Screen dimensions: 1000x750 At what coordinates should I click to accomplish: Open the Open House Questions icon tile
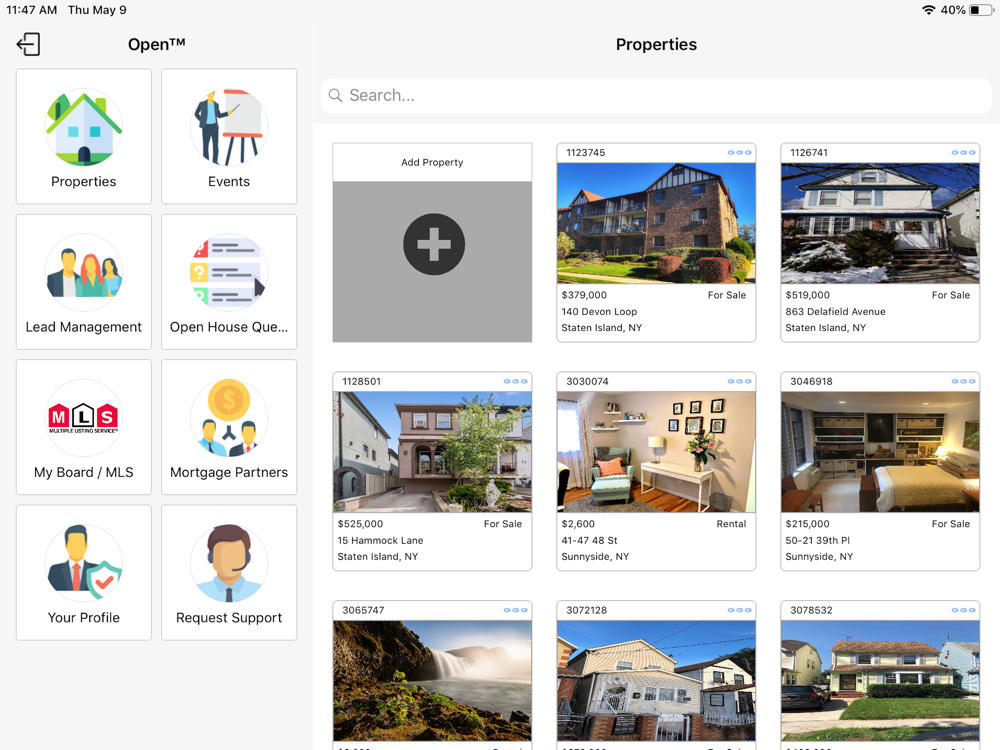click(229, 272)
